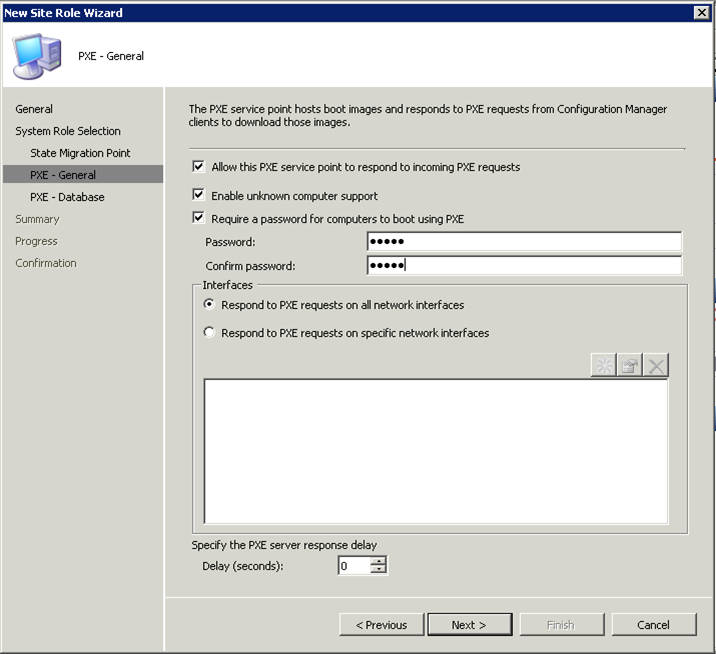The height and width of the screenshot is (654, 716).
Task: Open the System Role Selection step
Action: click(x=68, y=131)
